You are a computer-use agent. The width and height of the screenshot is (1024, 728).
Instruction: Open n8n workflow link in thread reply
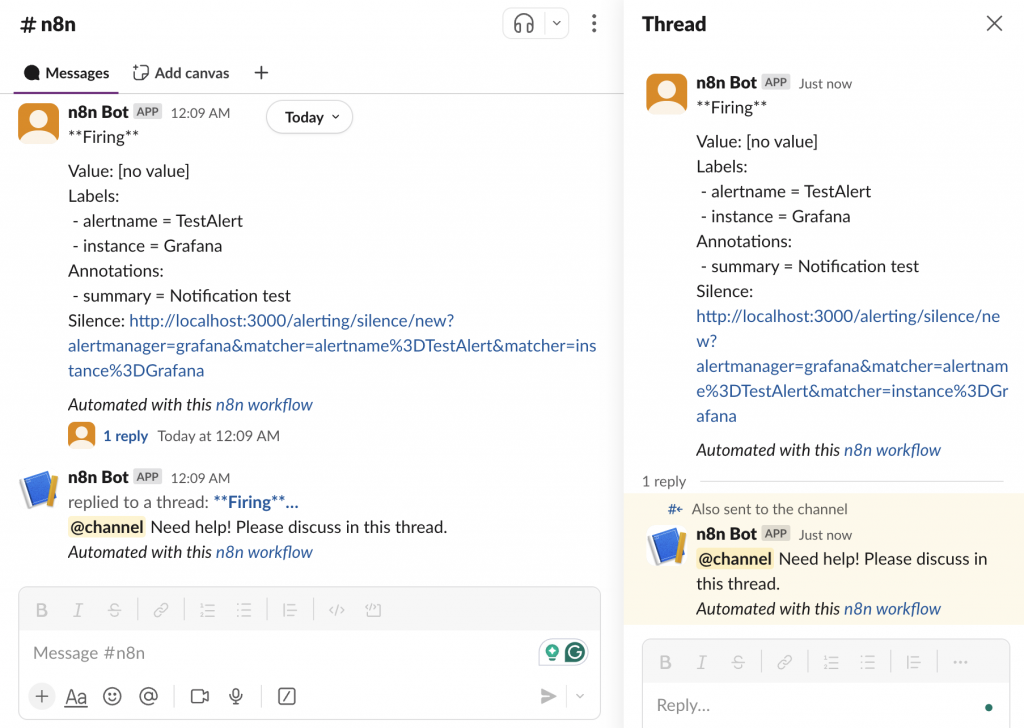click(x=892, y=609)
